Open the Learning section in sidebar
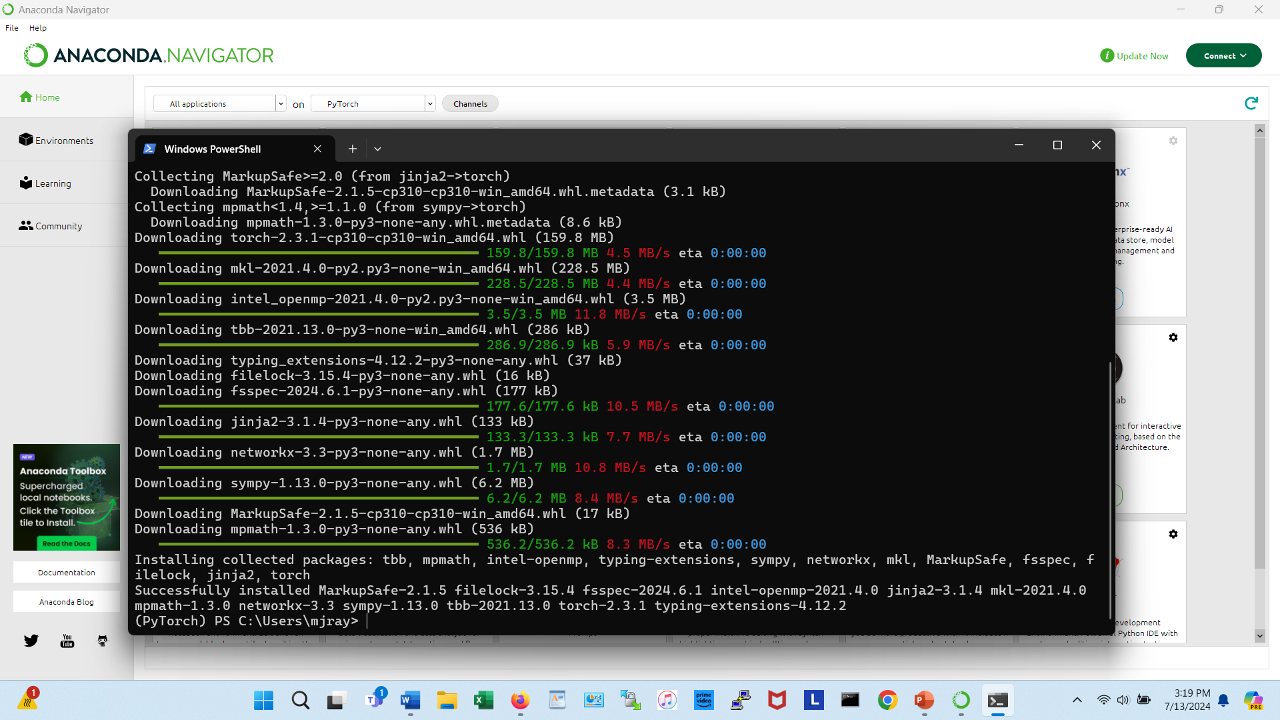The width and height of the screenshot is (1280, 720). 49,183
